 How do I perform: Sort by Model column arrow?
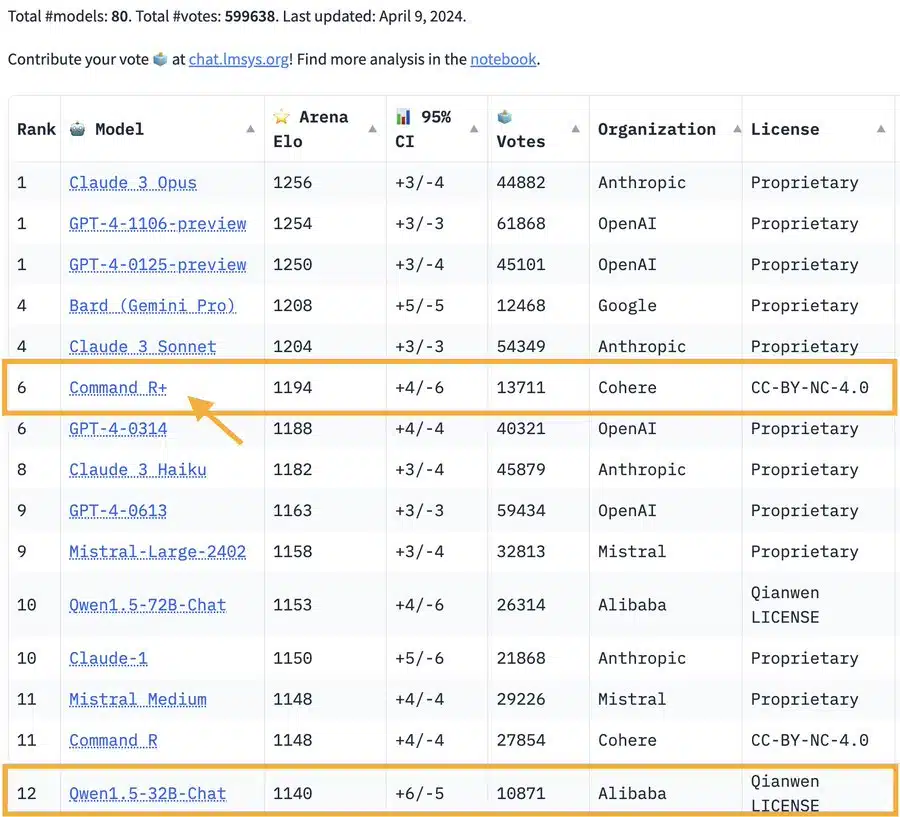click(250, 129)
